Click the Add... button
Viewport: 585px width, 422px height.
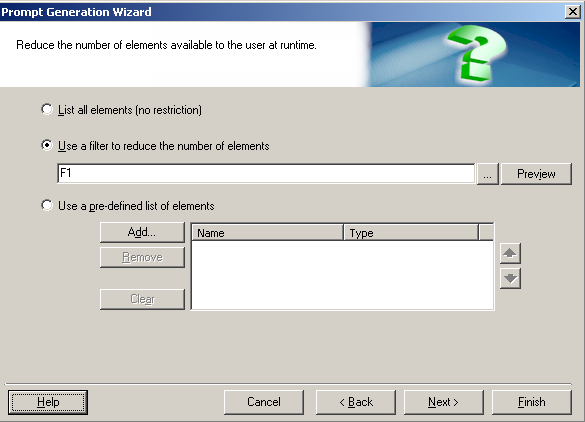tap(142, 232)
